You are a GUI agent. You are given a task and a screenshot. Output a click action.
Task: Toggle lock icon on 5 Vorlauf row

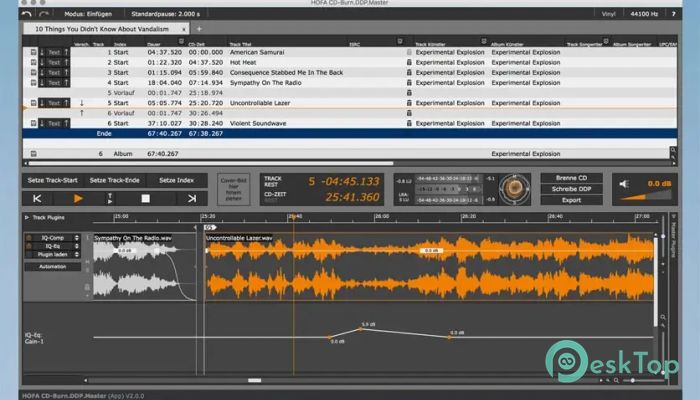coord(409,93)
